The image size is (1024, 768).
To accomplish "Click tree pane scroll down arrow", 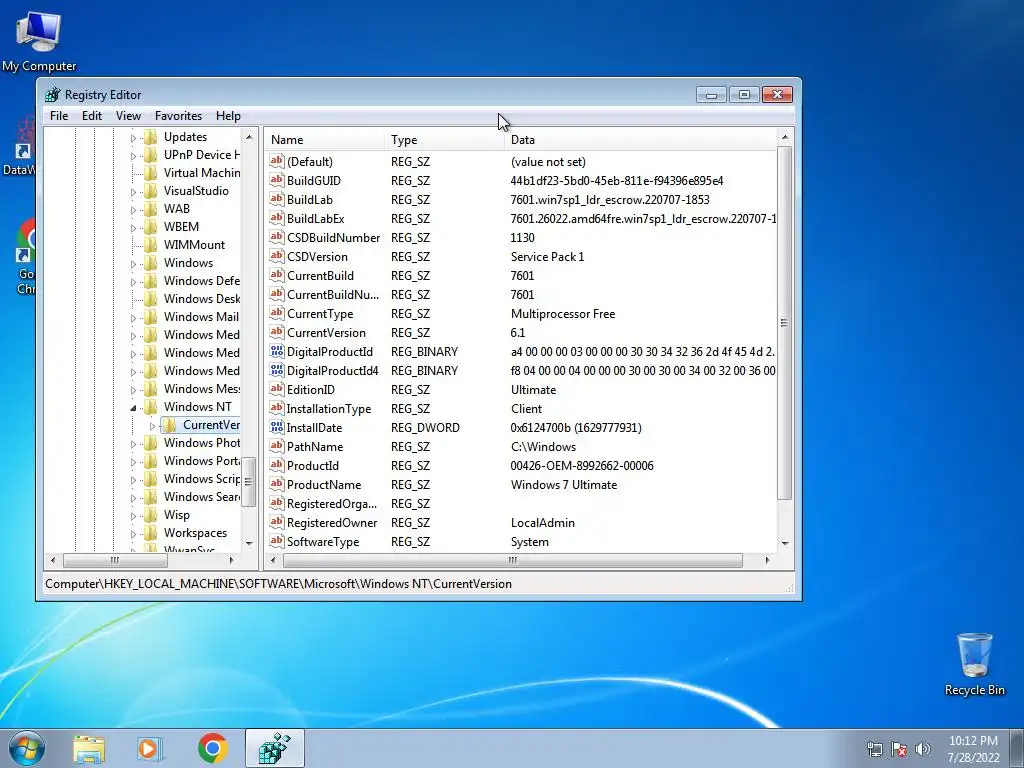I will (248, 543).
